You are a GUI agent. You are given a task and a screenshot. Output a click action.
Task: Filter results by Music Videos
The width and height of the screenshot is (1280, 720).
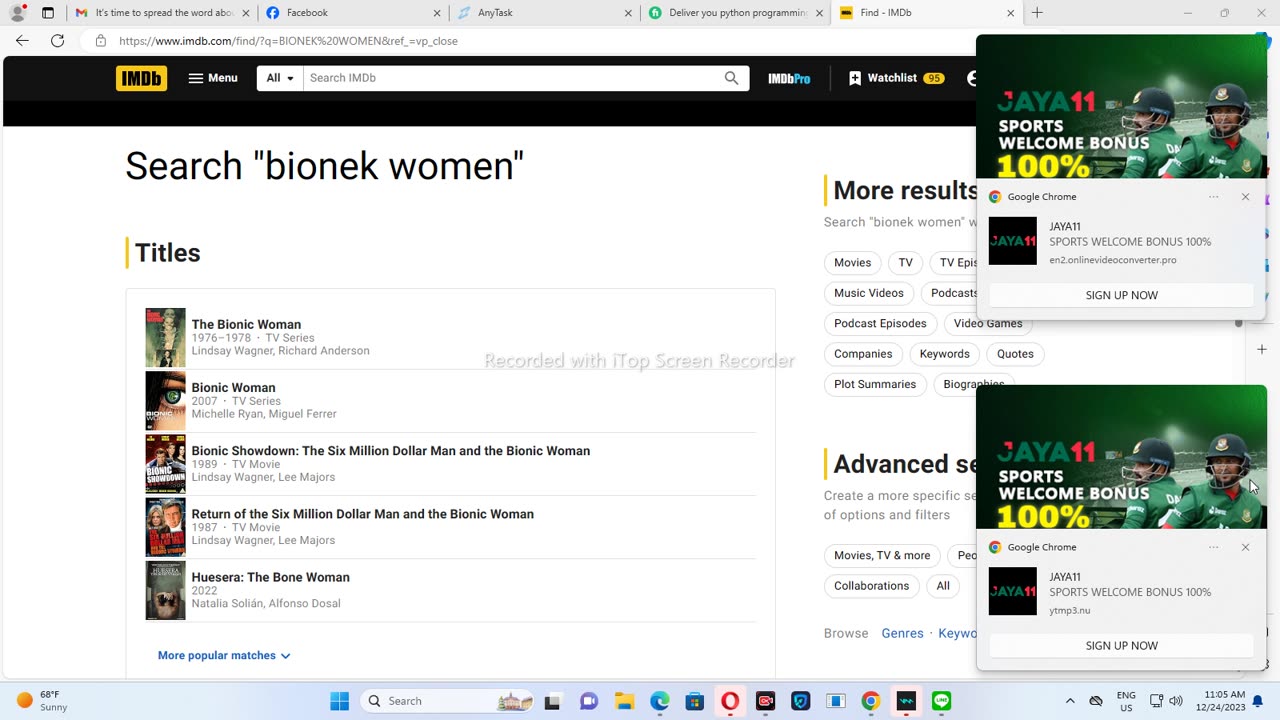click(869, 293)
